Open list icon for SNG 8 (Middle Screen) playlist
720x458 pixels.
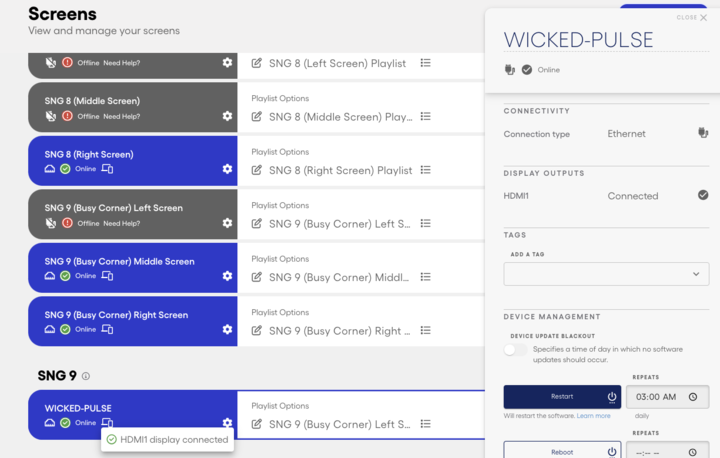click(426, 116)
